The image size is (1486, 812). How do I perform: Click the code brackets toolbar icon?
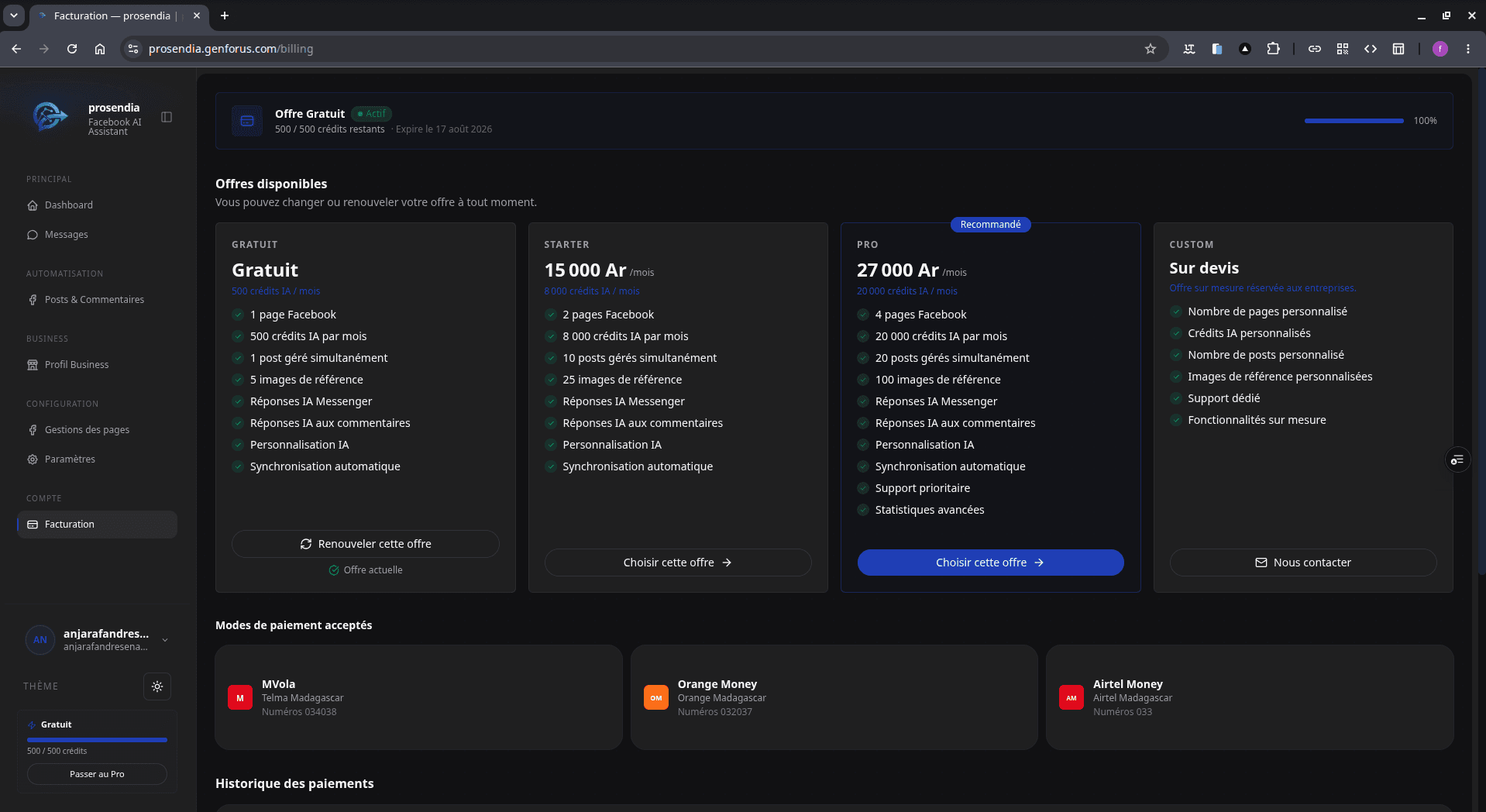(1371, 49)
